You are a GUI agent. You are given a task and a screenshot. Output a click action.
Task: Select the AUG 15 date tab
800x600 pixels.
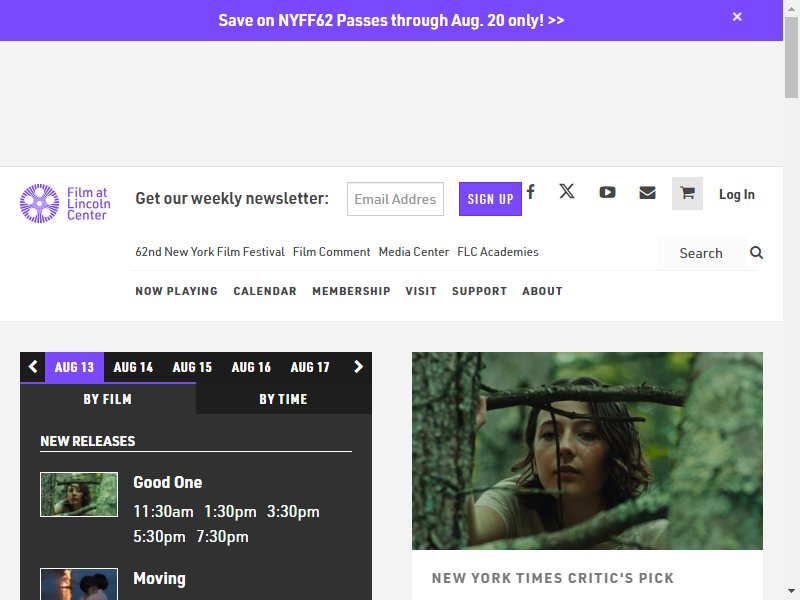point(192,367)
